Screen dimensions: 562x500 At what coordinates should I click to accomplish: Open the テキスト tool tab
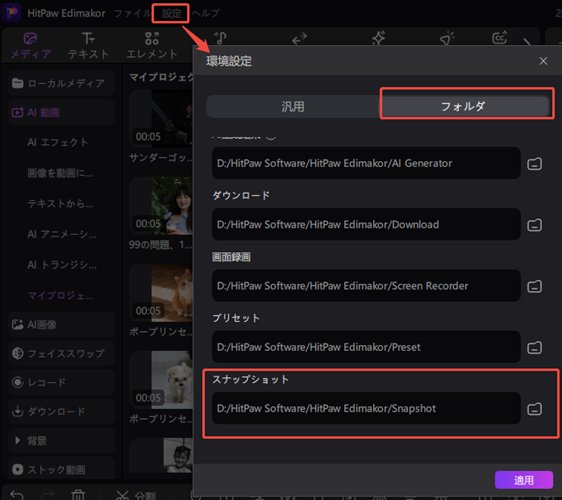(88, 46)
